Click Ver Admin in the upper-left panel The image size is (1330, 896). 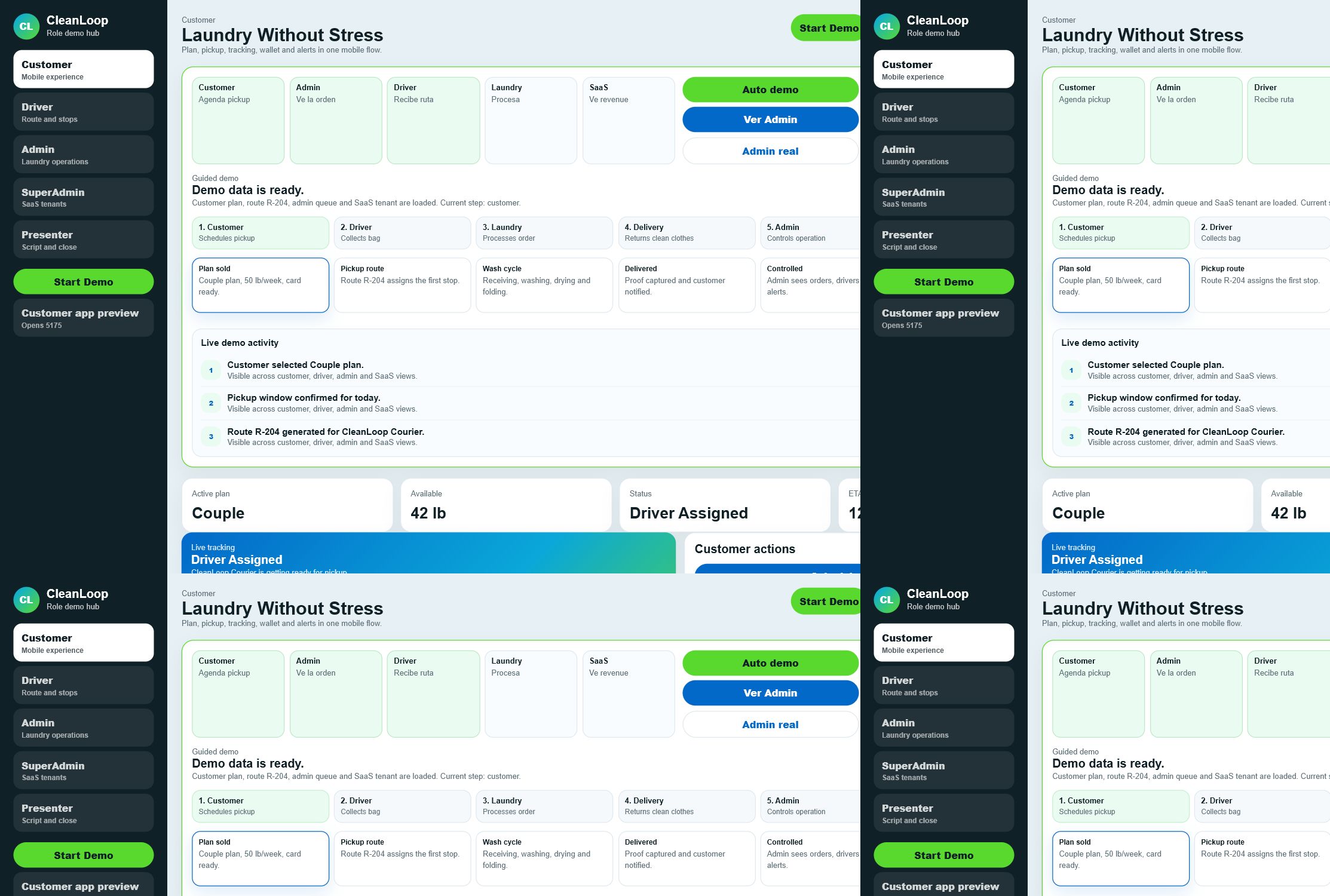(770, 119)
